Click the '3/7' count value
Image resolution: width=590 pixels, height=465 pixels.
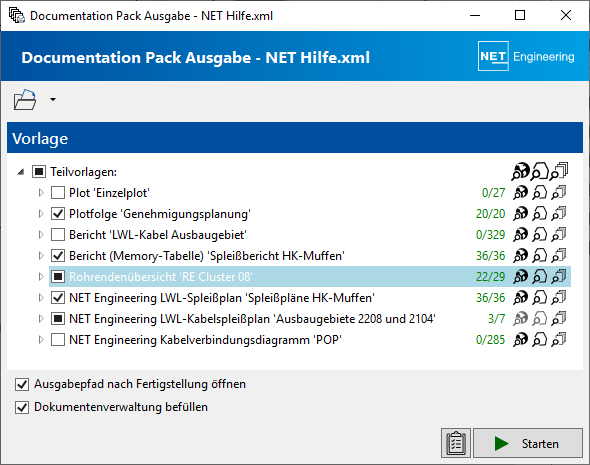click(x=497, y=319)
